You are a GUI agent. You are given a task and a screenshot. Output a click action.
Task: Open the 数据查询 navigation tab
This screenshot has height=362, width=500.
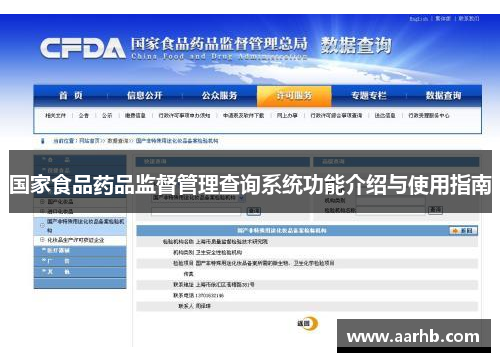pos(443,96)
